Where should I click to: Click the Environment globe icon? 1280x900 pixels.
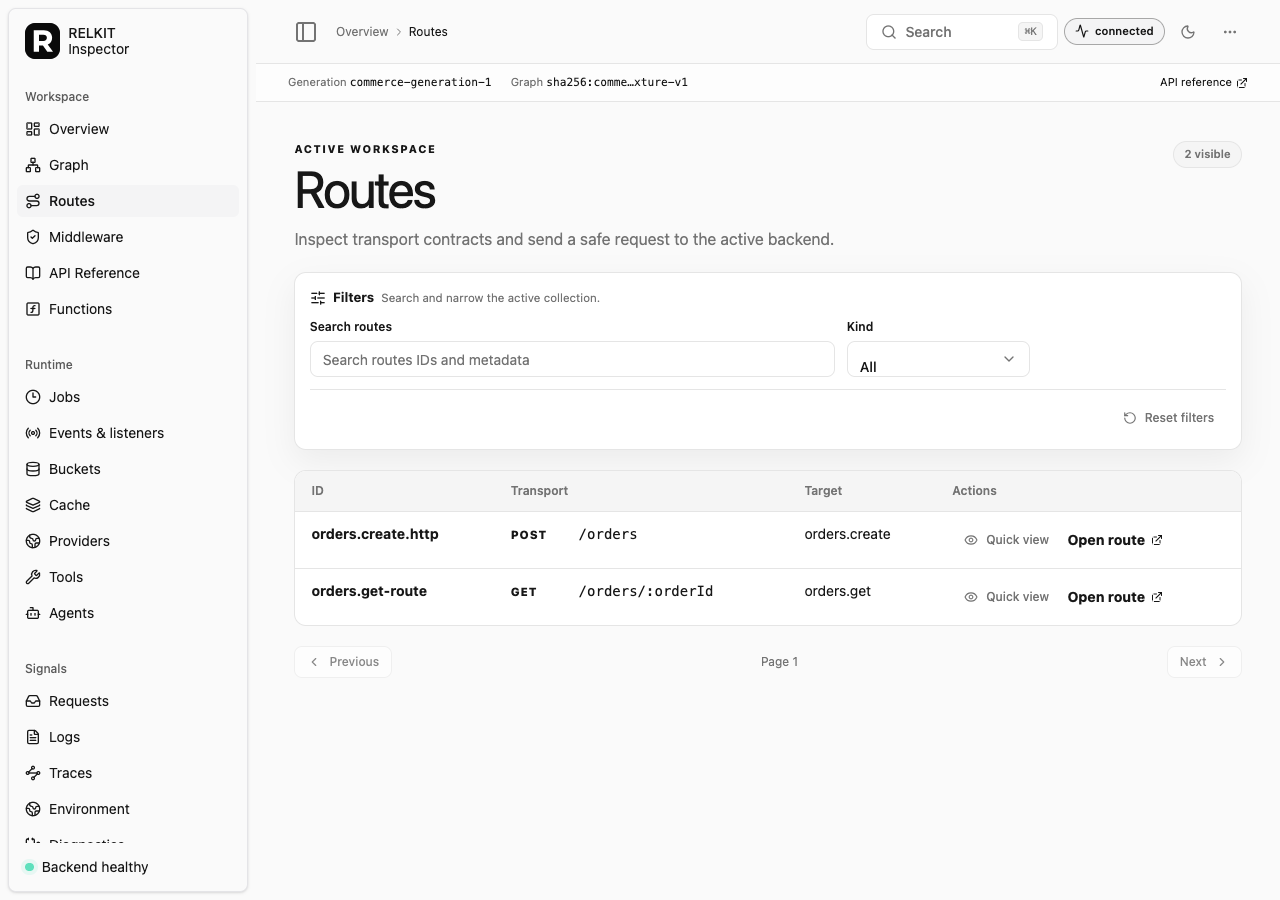[33, 809]
